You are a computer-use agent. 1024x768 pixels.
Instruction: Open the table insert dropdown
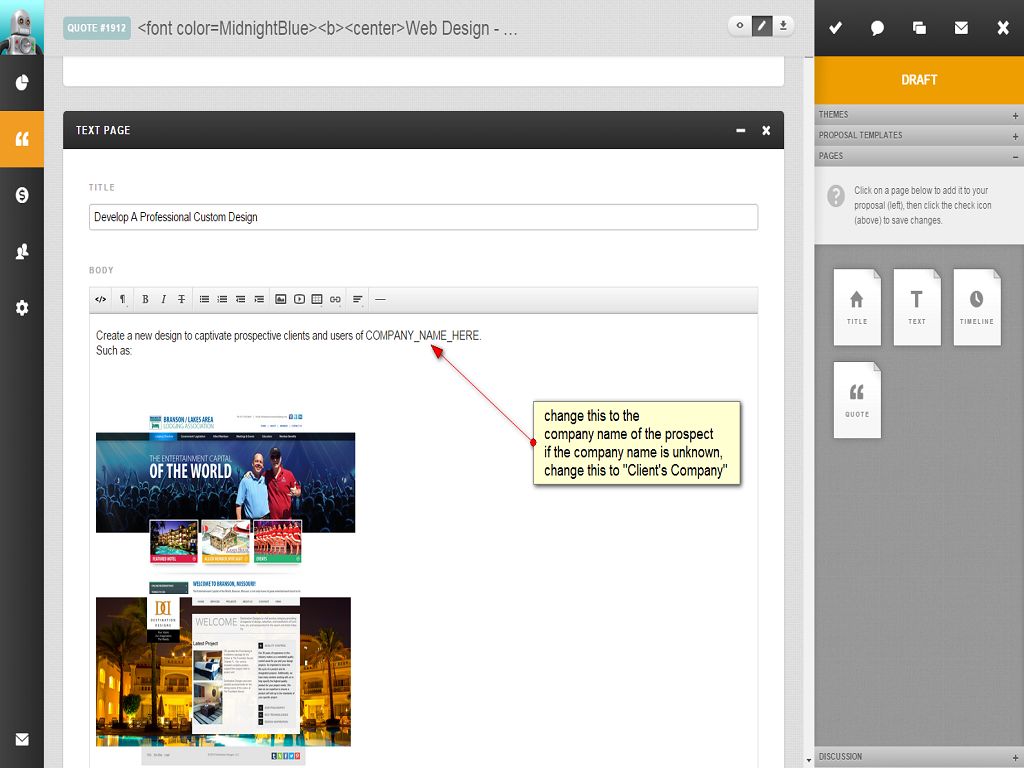(x=317, y=299)
